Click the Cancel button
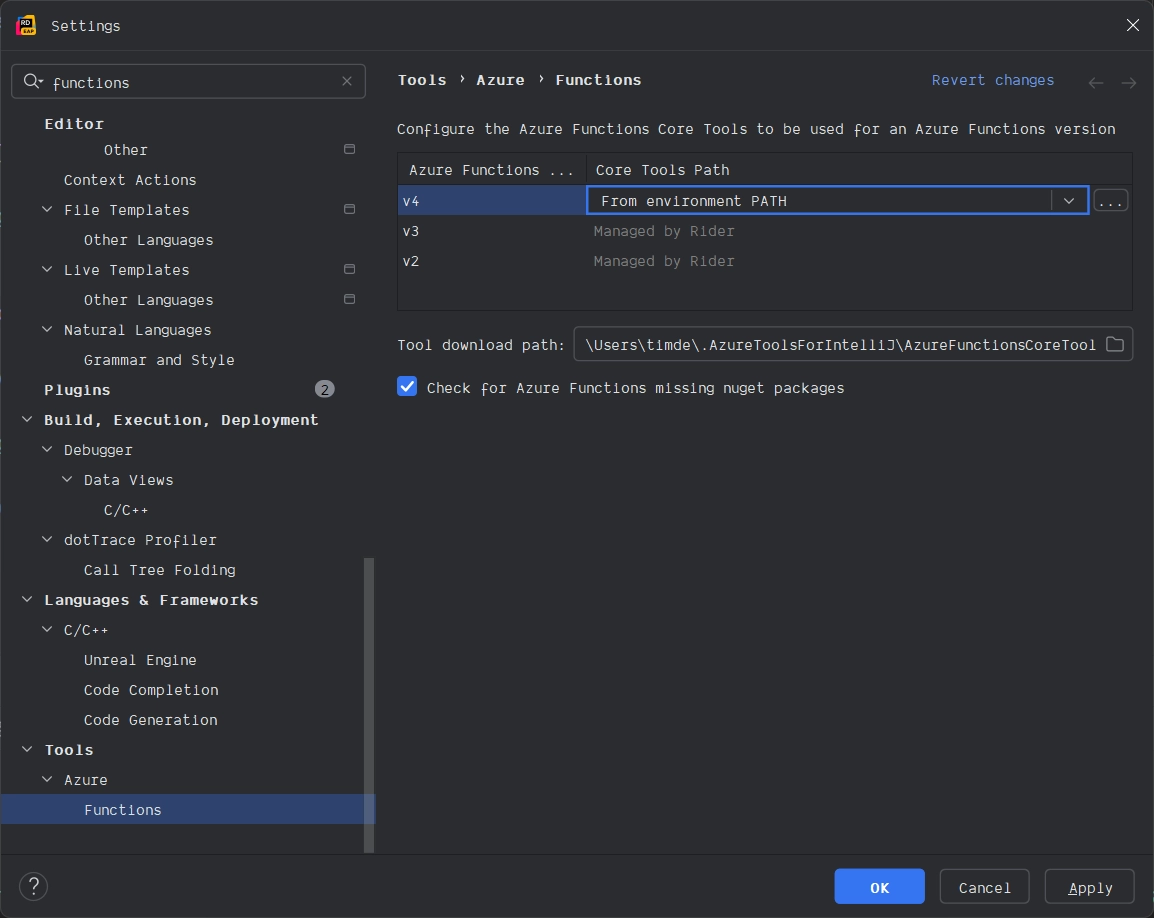Image resolution: width=1154 pixels, height=918 pixels. 984,887
